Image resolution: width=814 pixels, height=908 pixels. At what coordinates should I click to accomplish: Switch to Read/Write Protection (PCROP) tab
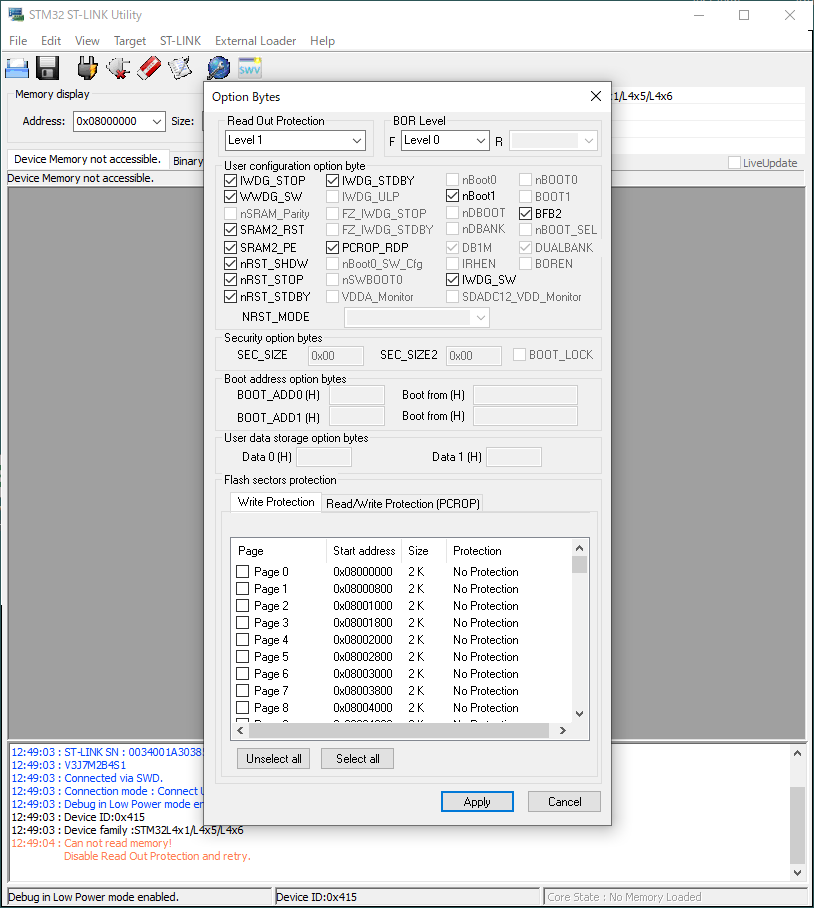(403, 504)
